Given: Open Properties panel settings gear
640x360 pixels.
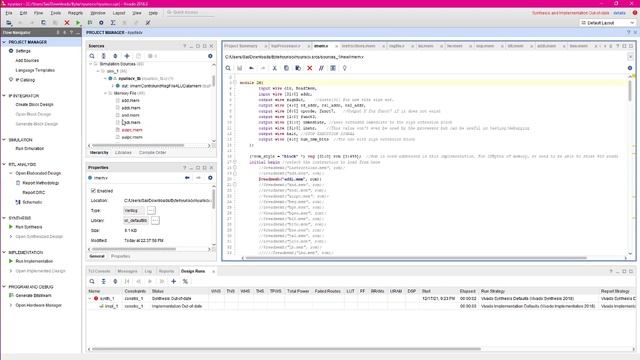Looking at the screenshot, I should tap(210, 178).
